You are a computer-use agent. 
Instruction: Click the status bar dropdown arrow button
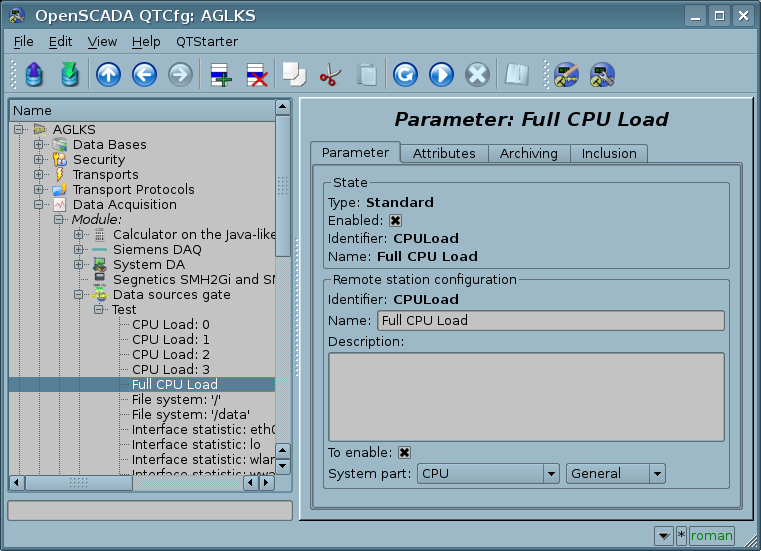663,536
